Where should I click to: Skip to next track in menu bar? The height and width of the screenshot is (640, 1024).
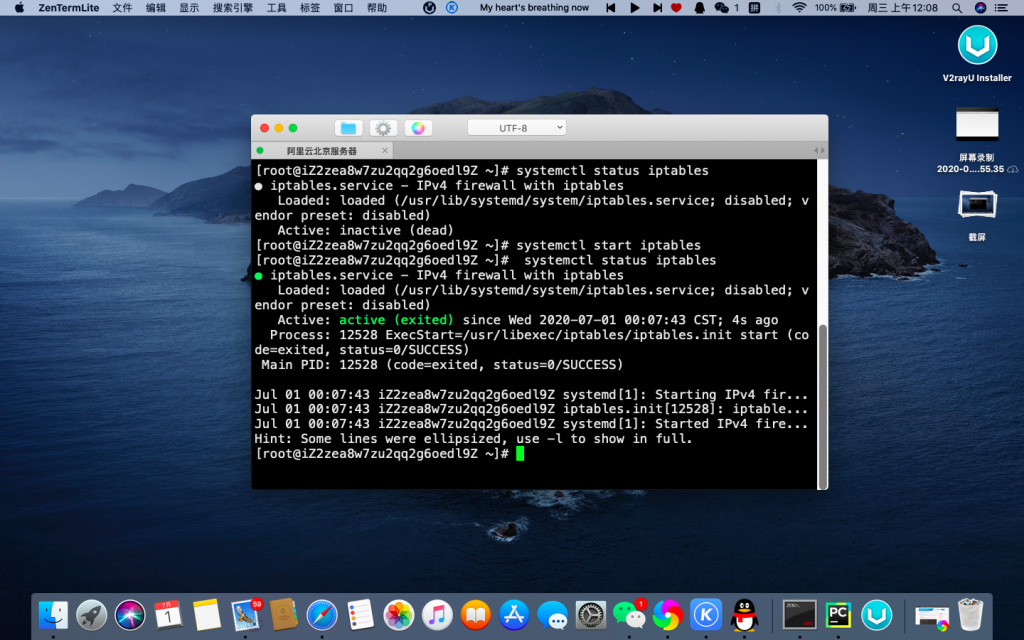pos(656,7)
